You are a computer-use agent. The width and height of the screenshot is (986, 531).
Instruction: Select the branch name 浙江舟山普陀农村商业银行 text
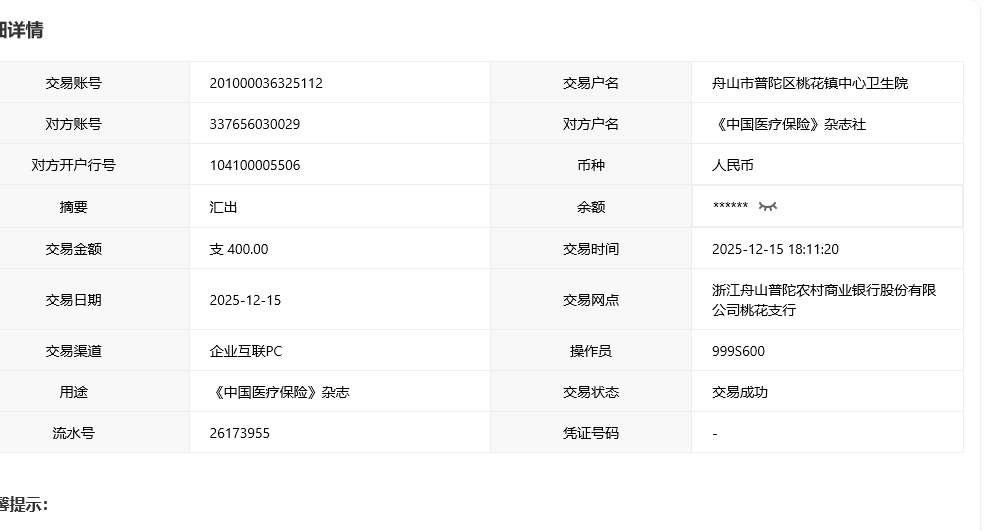(x=823, y=290)
